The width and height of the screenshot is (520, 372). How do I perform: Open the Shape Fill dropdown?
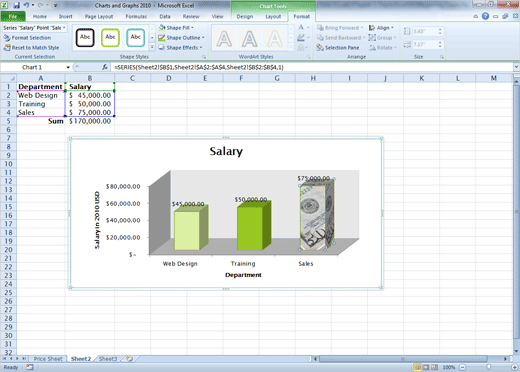click(x=176, y=28)
